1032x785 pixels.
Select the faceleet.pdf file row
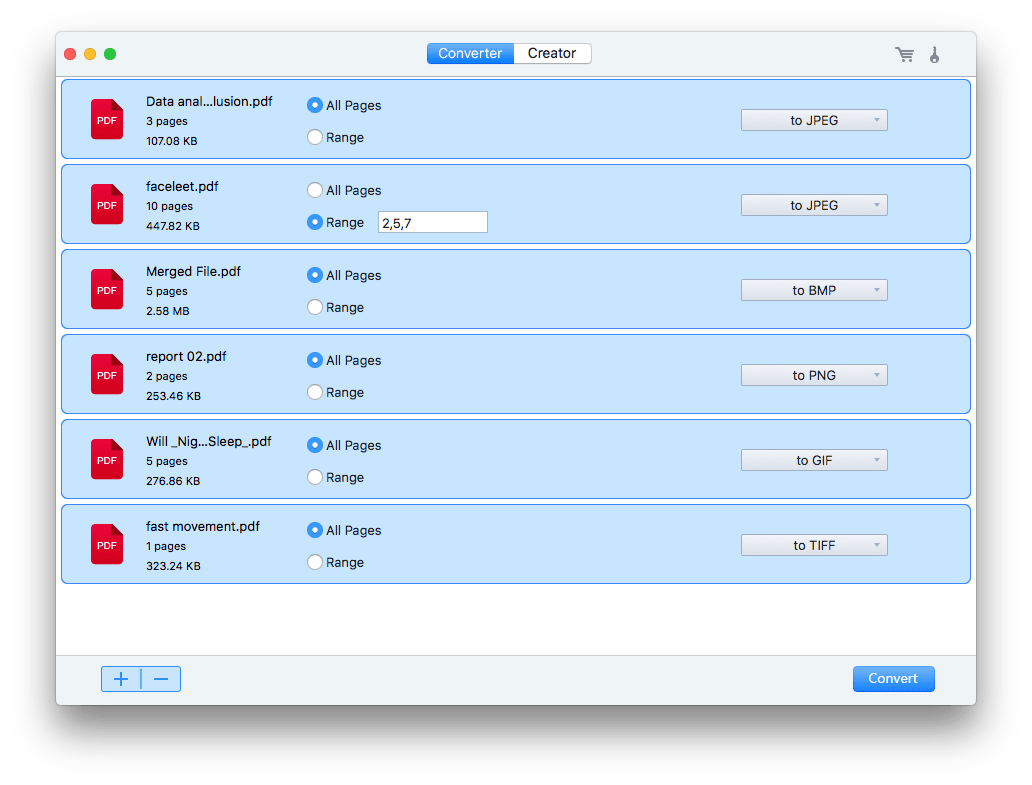click(x=600, y=204)
